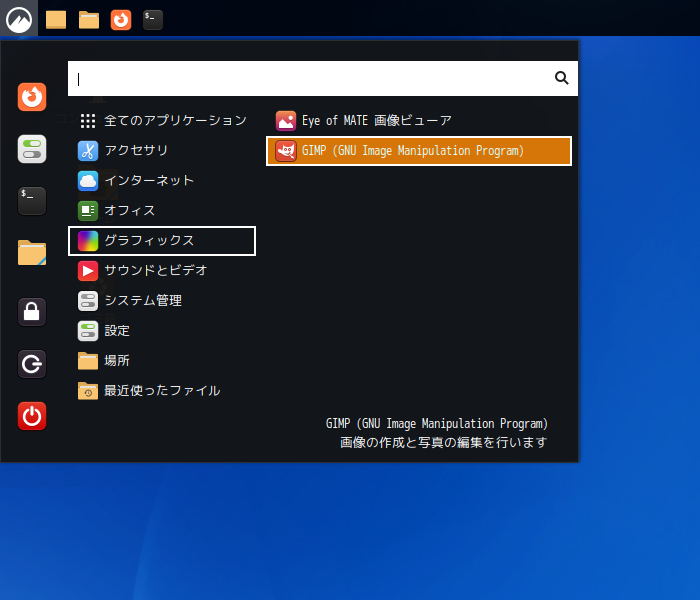The width and height of the screenshot is (700, 600).
Task: Click the recent files clock folder icon
Action: 88,391
